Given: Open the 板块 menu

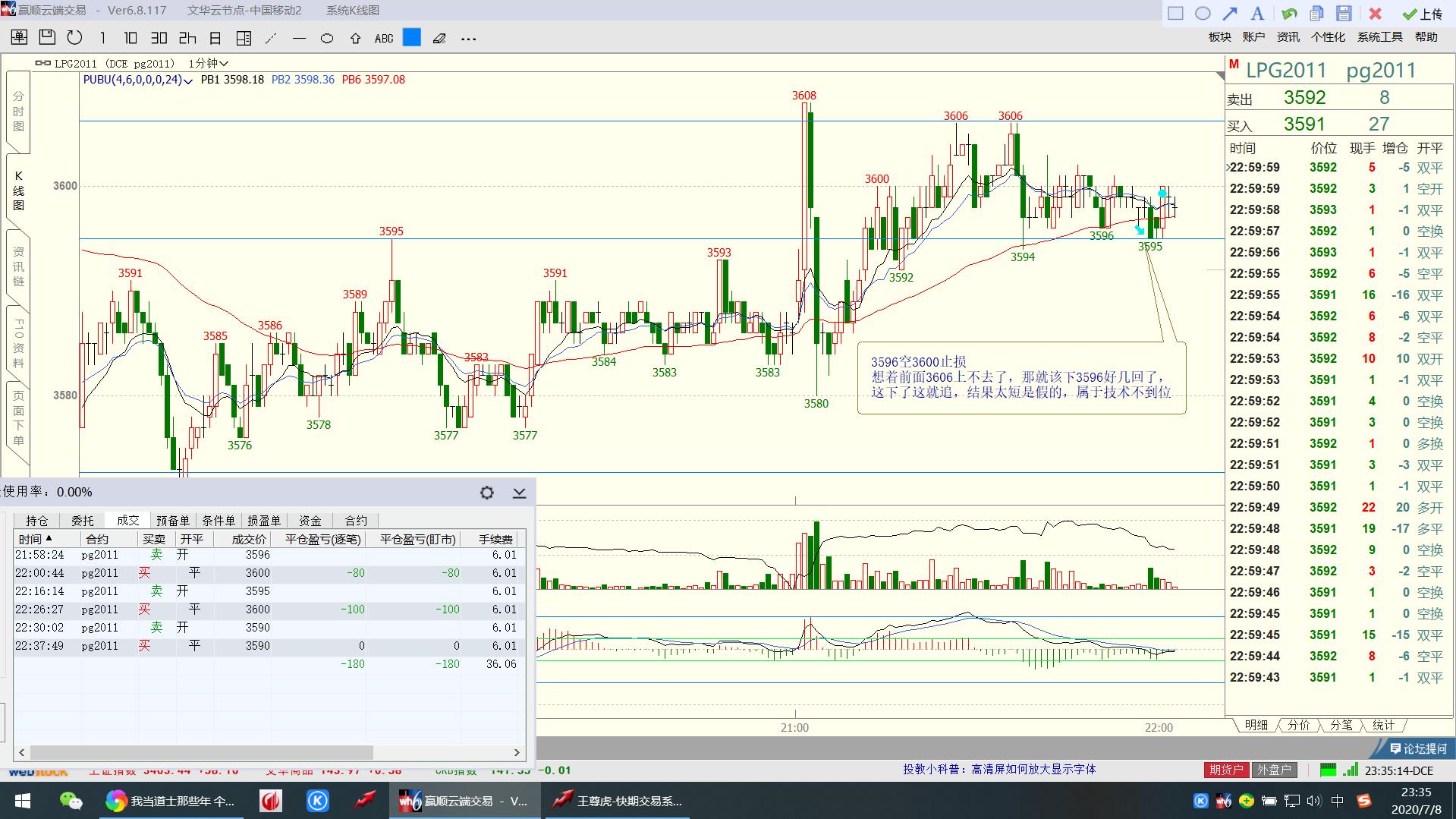Looking at the screenshot, I should point(1220,36).
